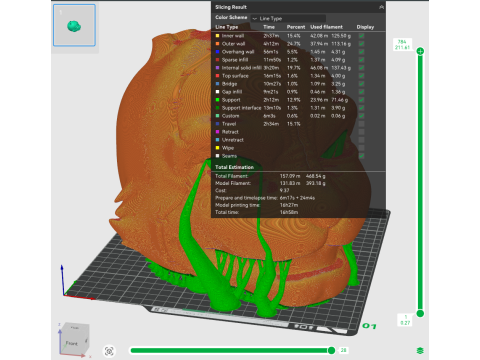Enable Travel moves display checkbox
Screen dimensions: 480x360
pyautogui.click(x=362, y=124)
